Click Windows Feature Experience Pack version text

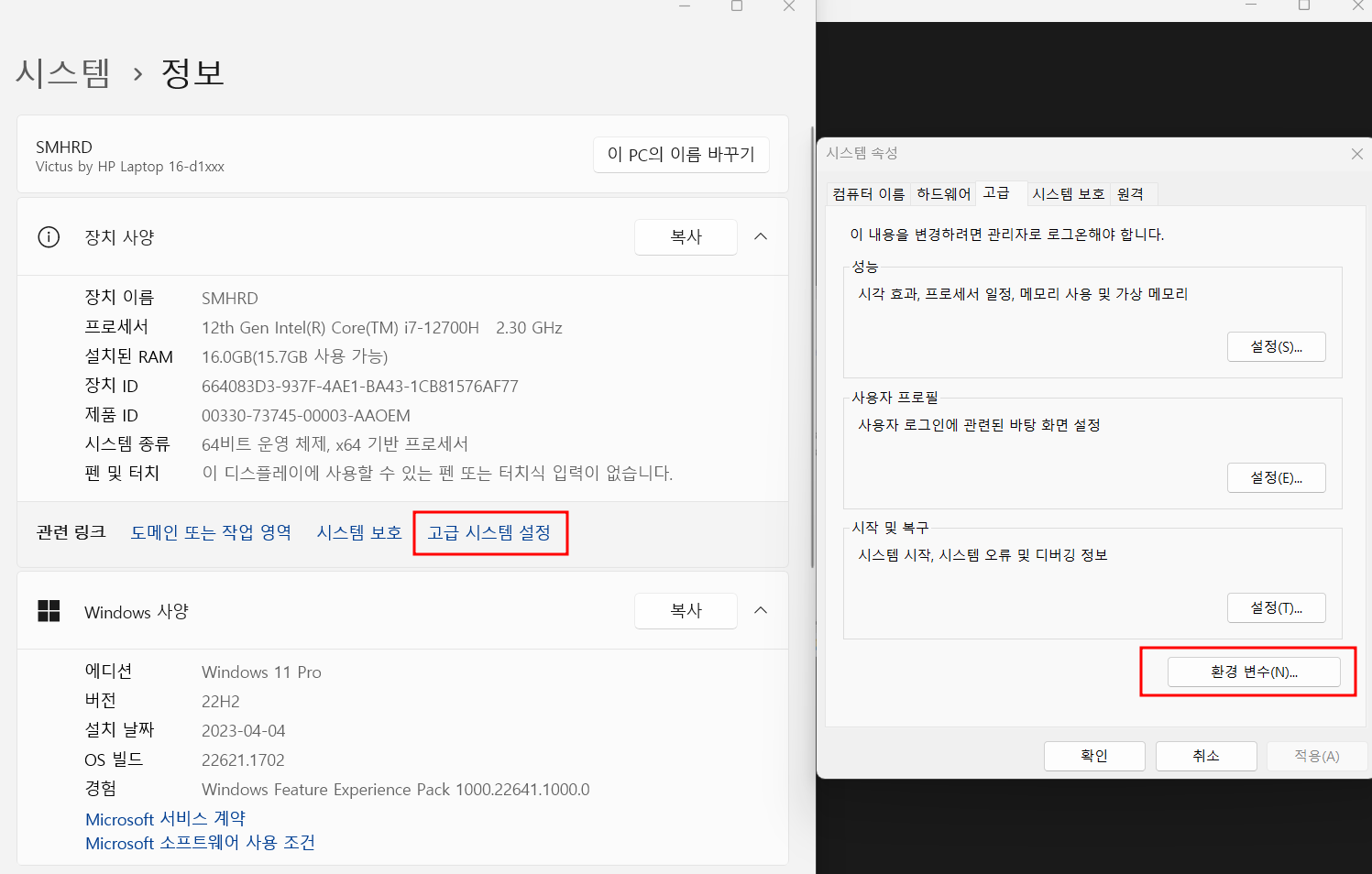(x=396, y=789)
